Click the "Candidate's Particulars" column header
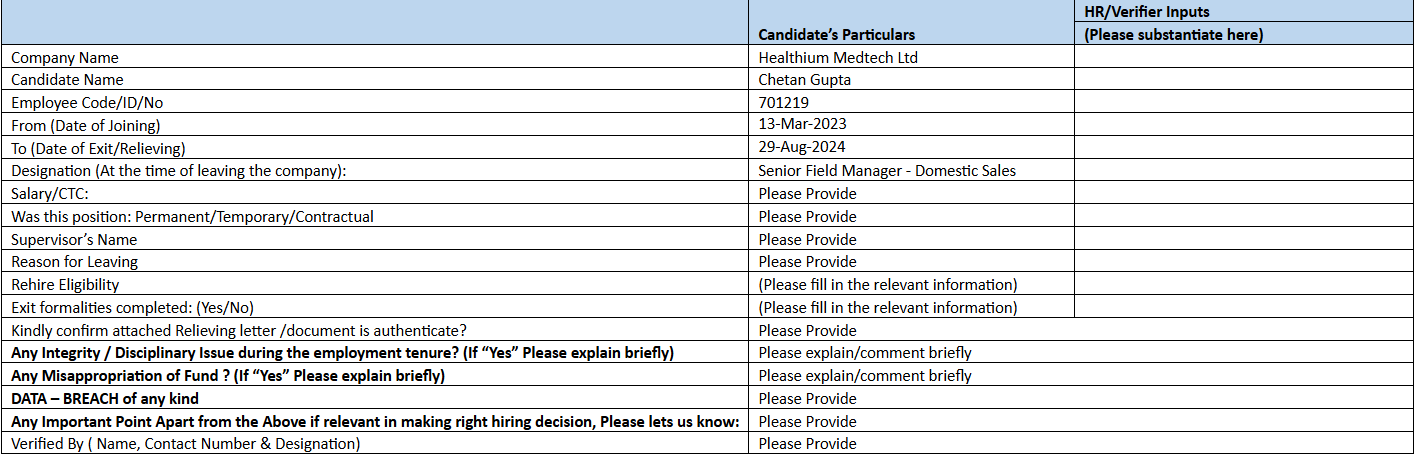The height and width of the screenshot is (462, 1427). pyautogui.click(x=836, y=35)
